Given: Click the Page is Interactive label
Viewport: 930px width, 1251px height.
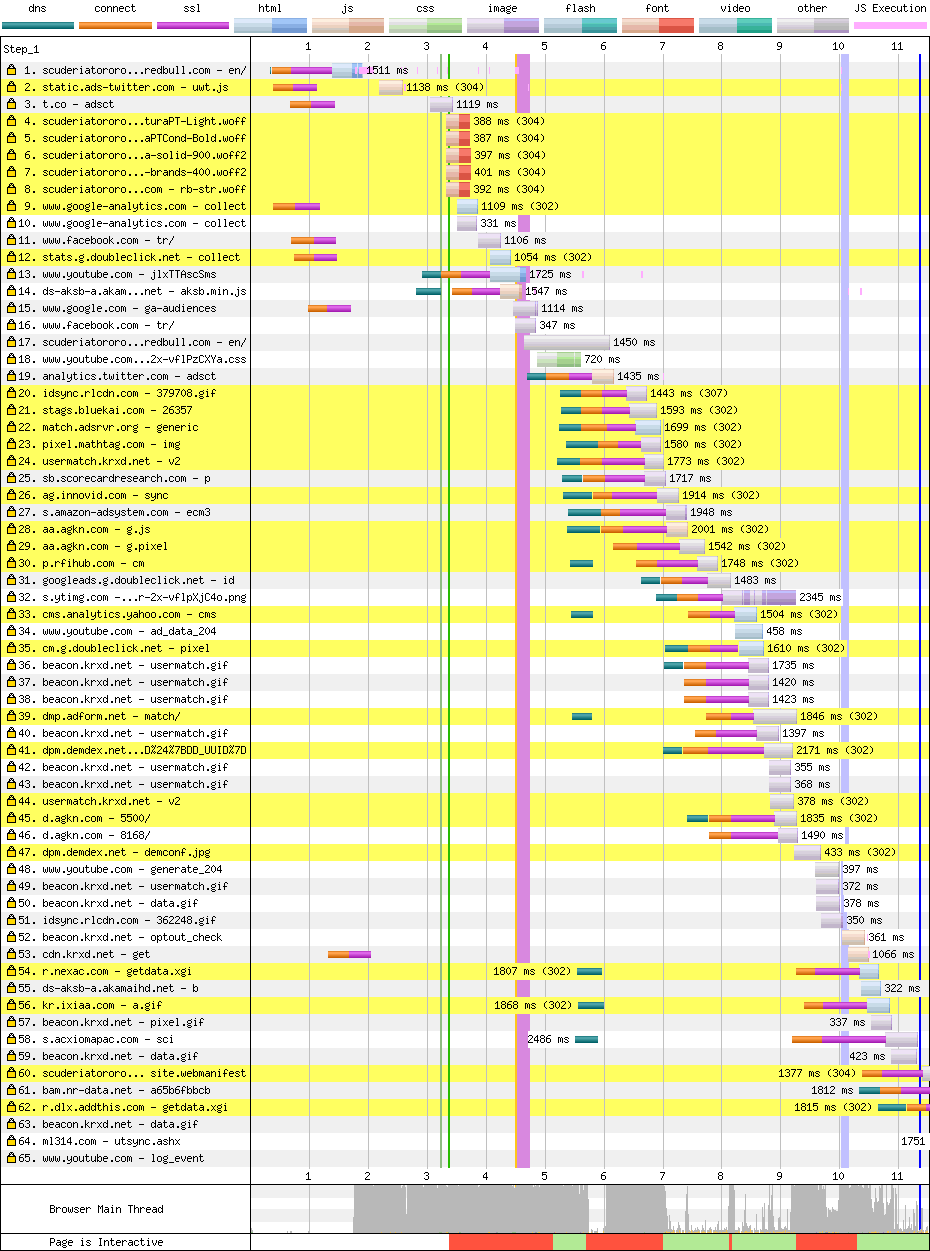Looking at the screenshot, I should tap(106, 1242).
